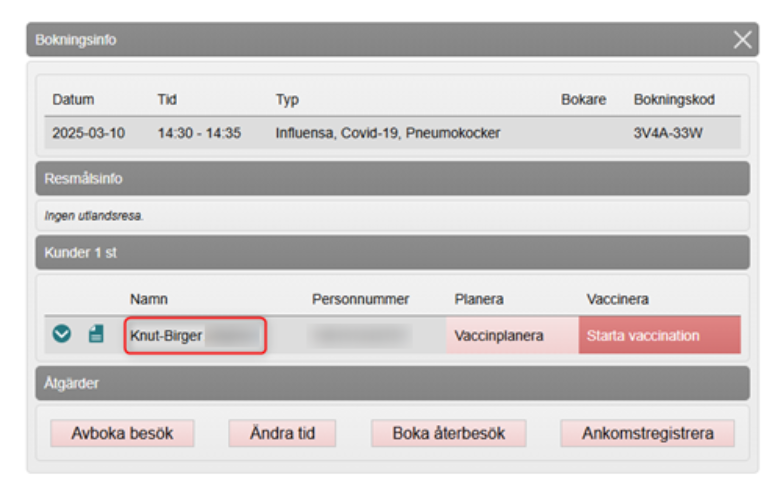Click the Typ column header
This screenshot has height=499, width=784.
[x=287, y=100]
